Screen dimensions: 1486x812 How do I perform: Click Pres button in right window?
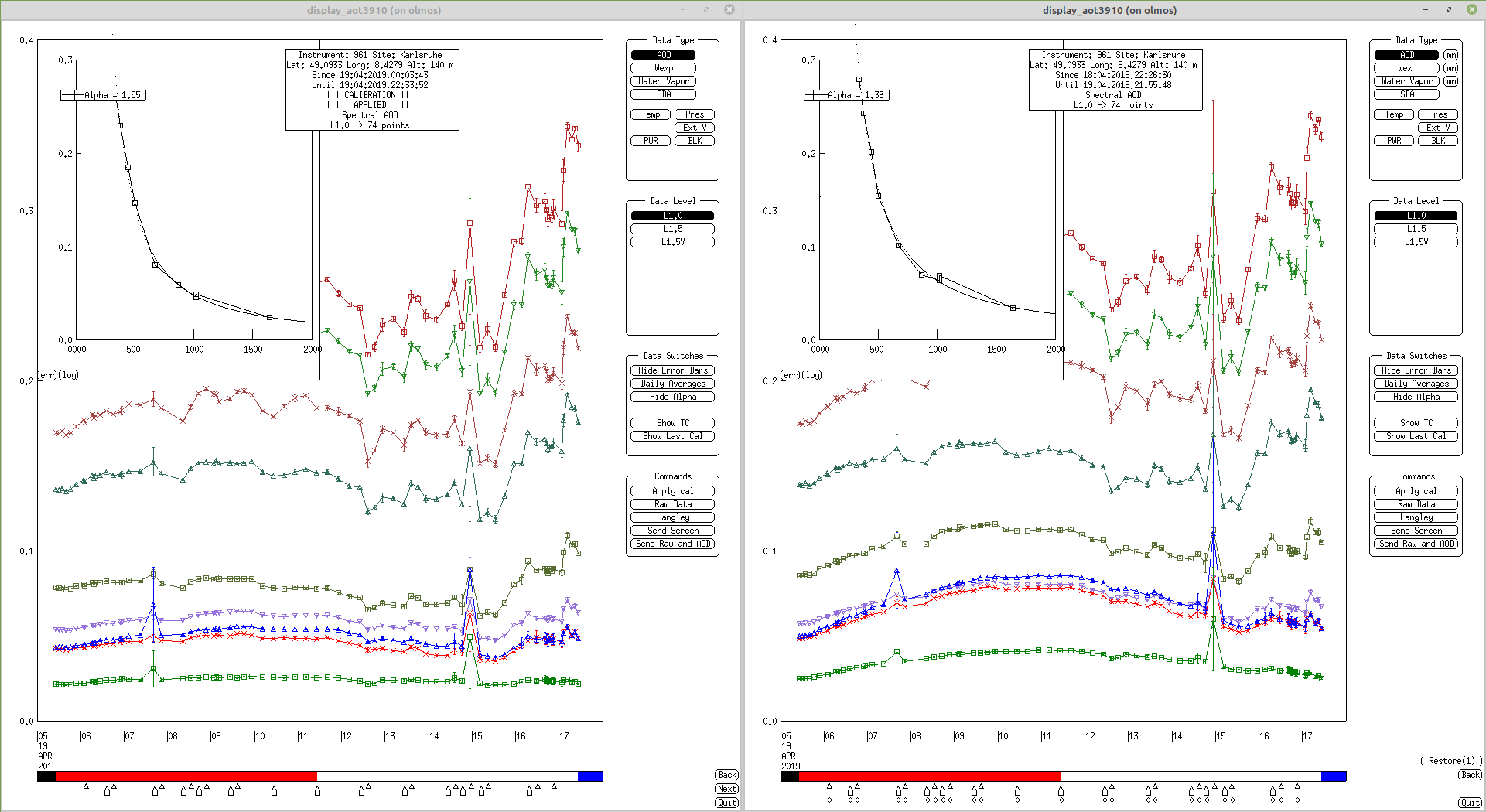point(1438,114)
